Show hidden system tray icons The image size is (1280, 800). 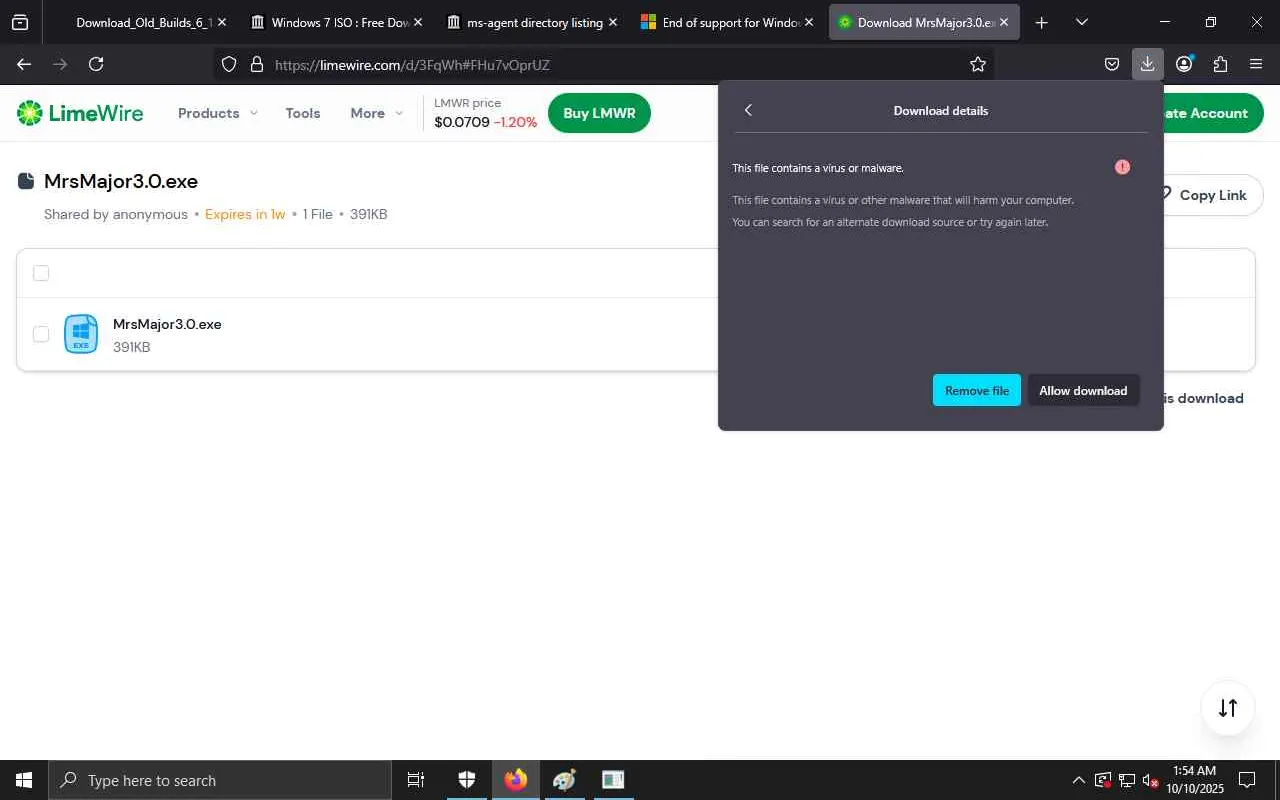(x=1078, y=780)
